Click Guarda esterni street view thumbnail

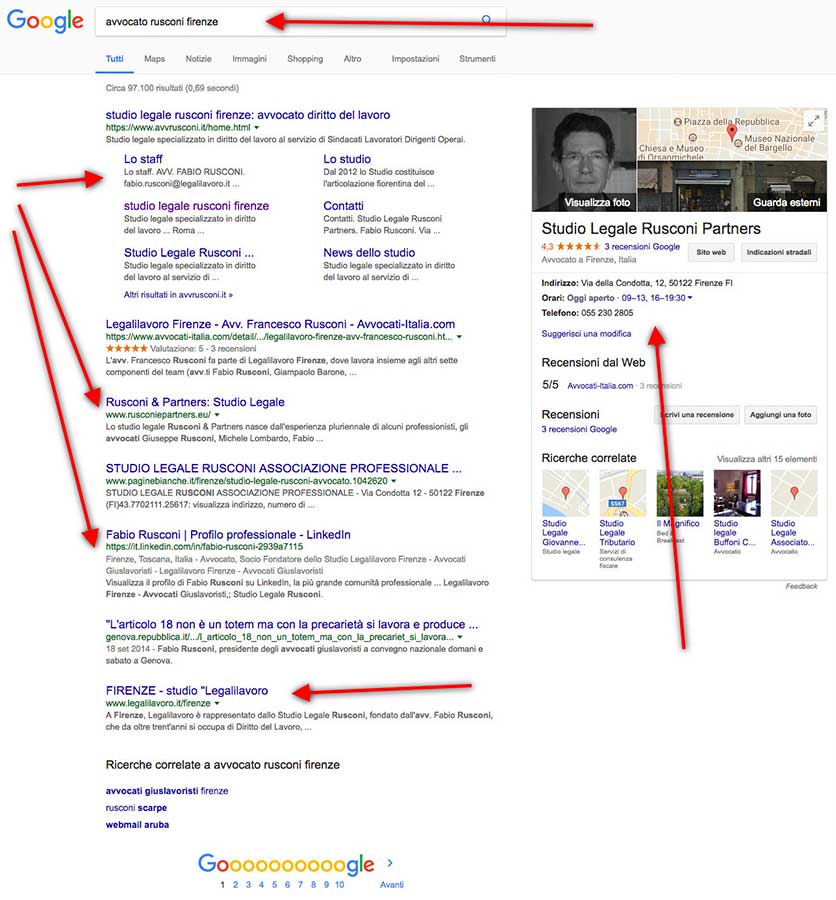(732, 187)
